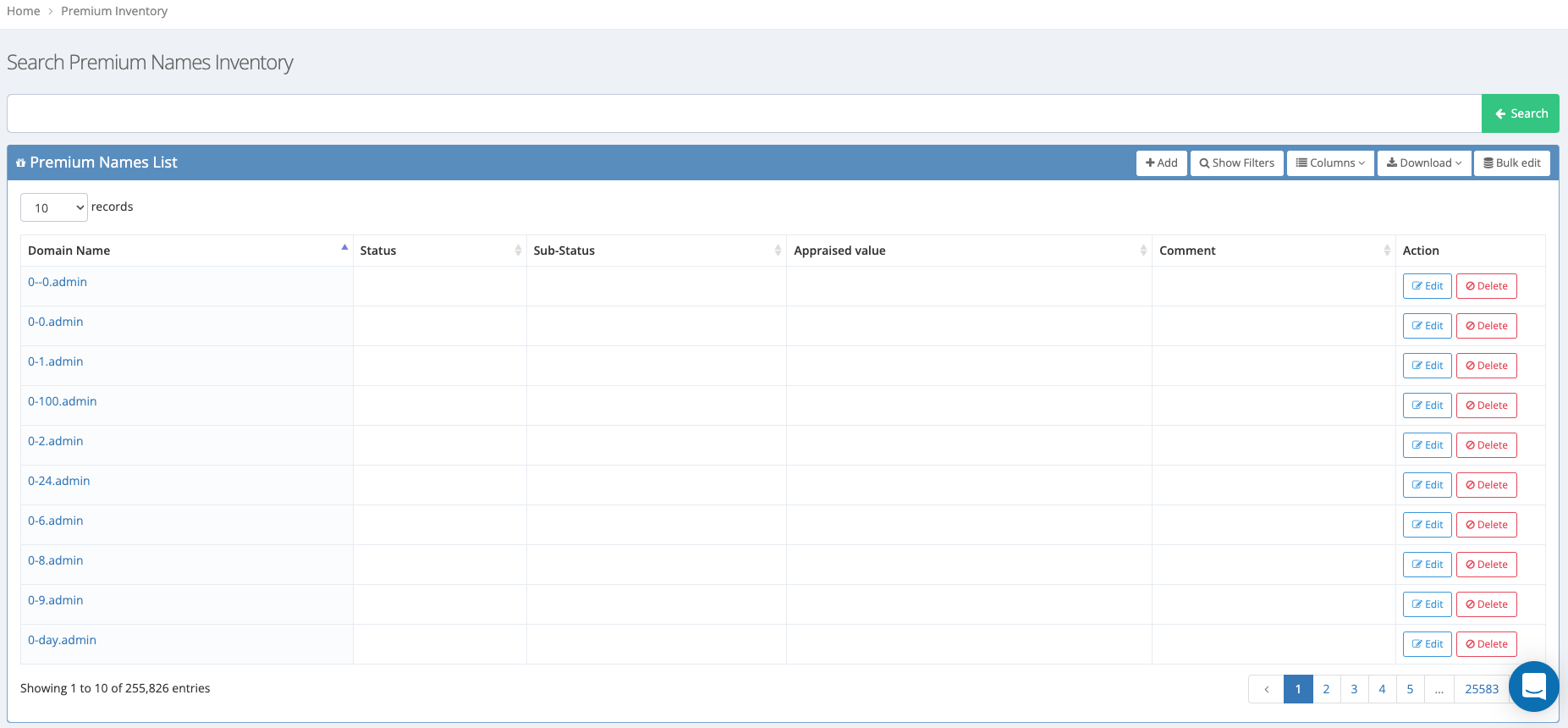The width and height of the screenshot is (1568, 728).
Task: Delete the 0-100.admin row
Action: [x=1486, y=405]
